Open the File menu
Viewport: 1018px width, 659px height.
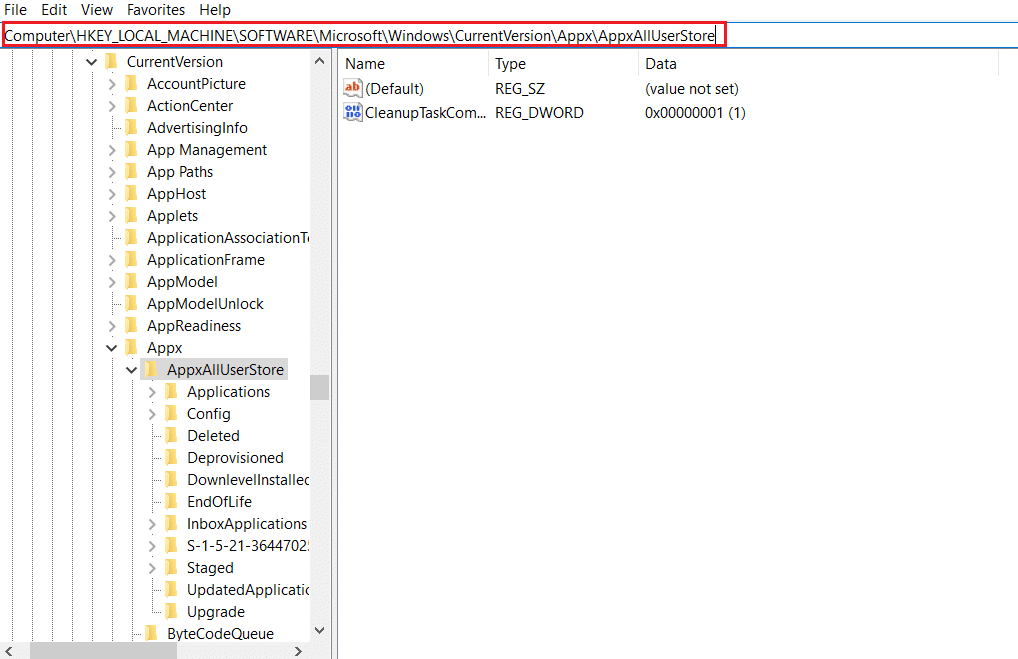point(16,10)
